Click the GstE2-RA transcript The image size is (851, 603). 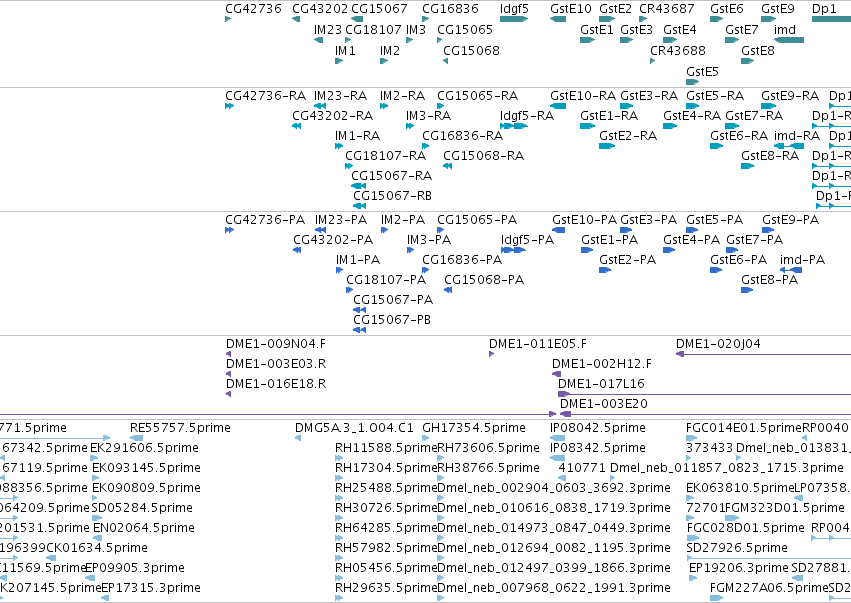pos(607,145)
